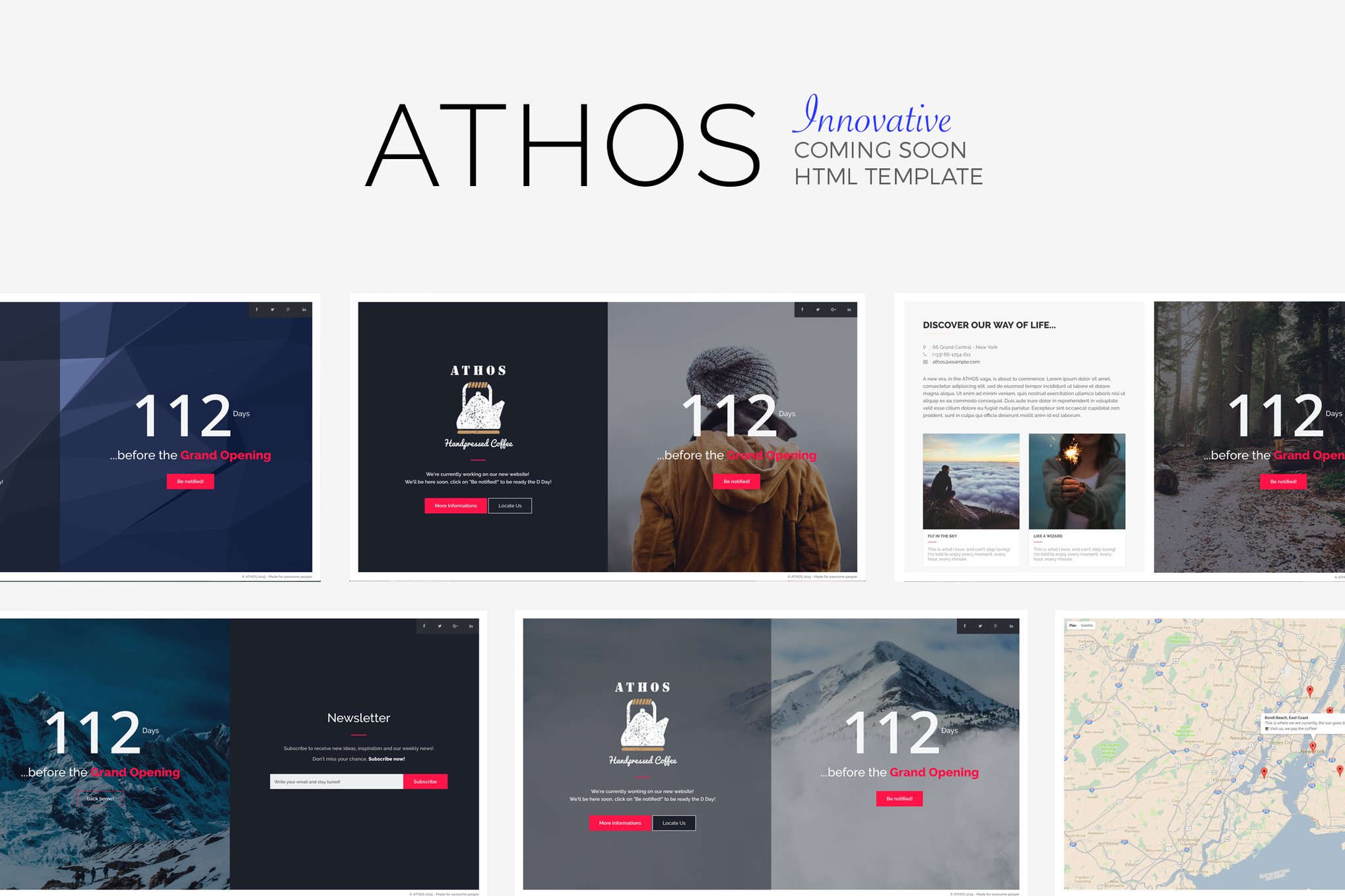Click the large ATHOS title

pyautogui.click(x=564, y=145)
